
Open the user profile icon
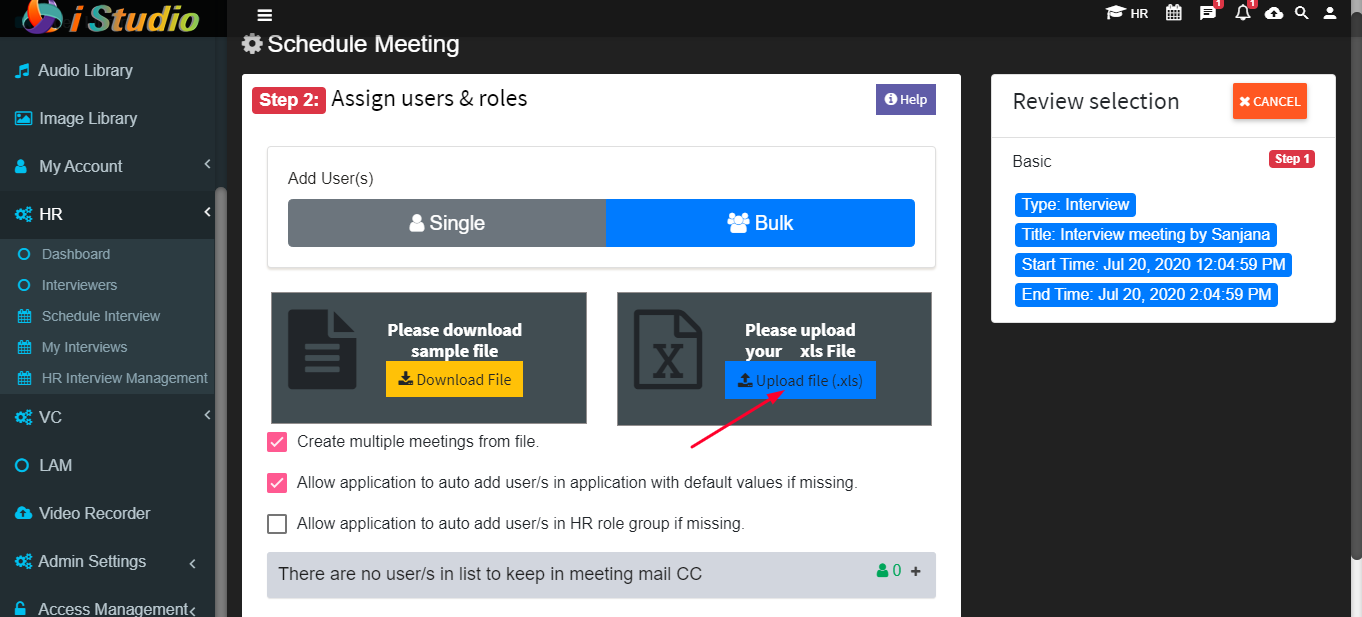pyautogui.click(x=1330, y=13)
